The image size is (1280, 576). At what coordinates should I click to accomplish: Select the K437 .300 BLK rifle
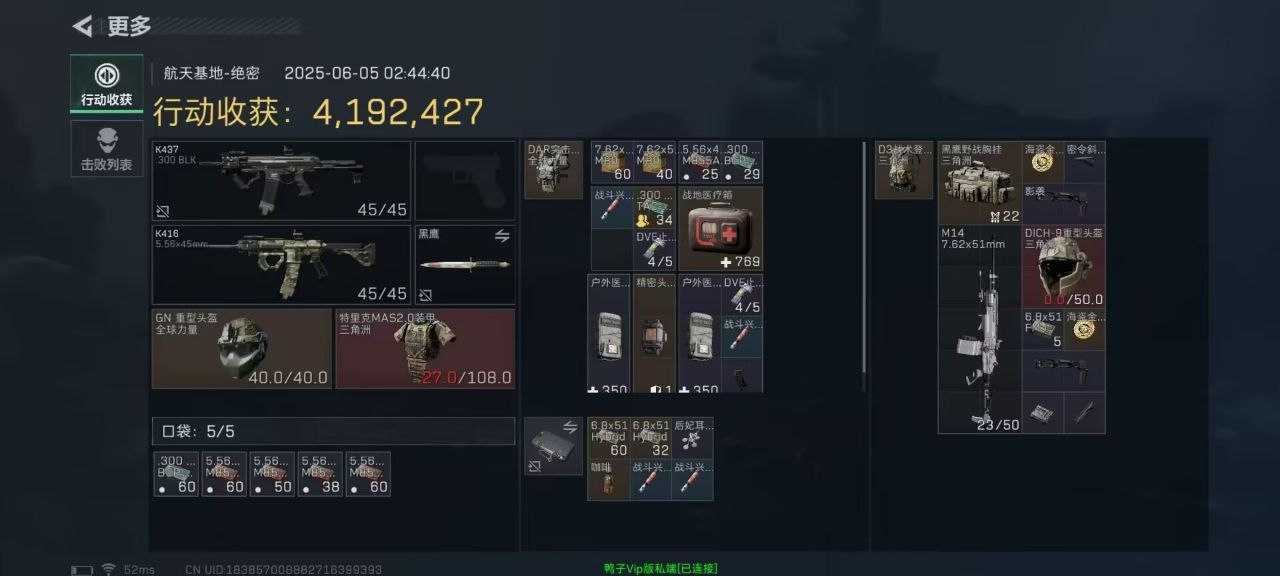pos(281,181)
